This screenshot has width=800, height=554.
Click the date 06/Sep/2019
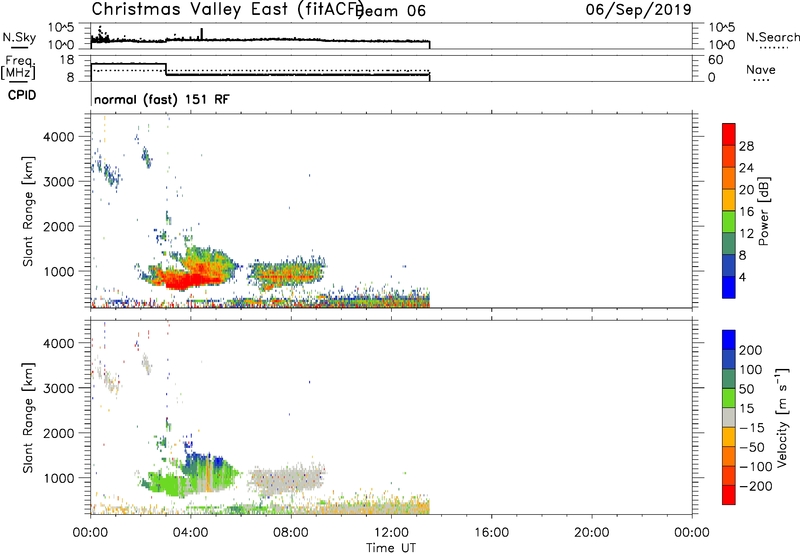coord(638,9)
